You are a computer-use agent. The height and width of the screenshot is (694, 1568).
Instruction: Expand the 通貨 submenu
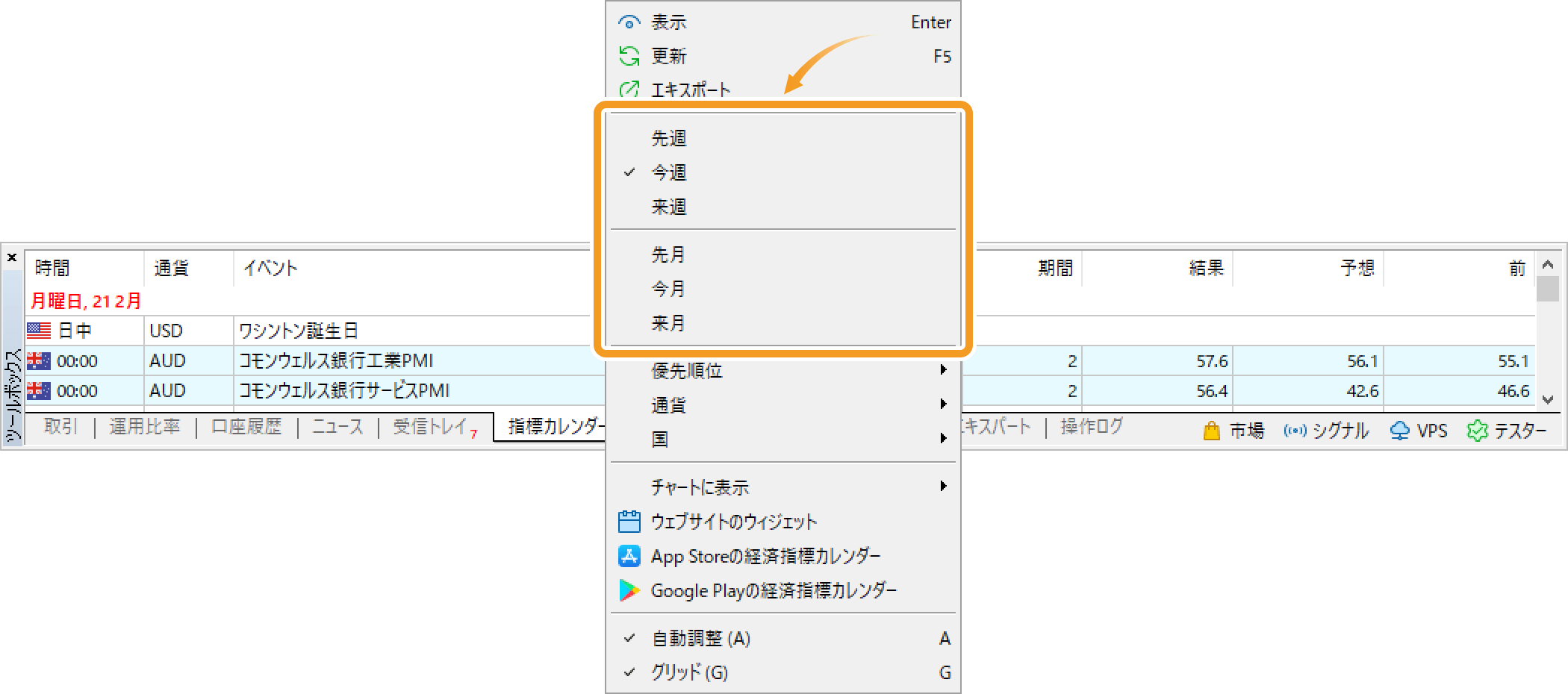[783, 405]
